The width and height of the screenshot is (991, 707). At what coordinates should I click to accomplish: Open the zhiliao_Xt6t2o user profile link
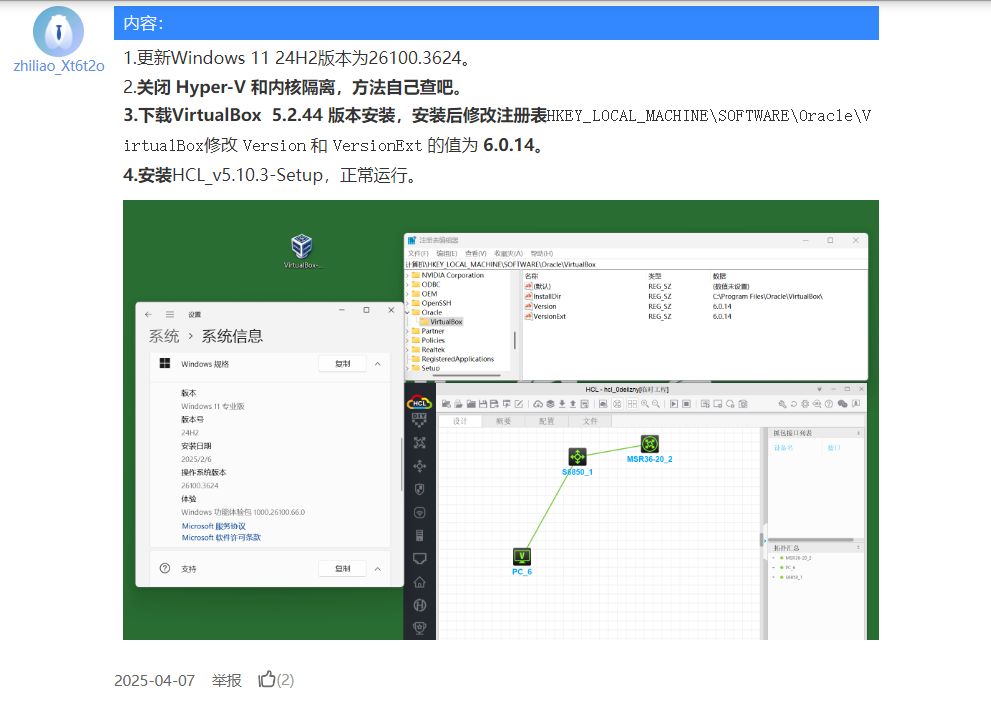[59, 66]
